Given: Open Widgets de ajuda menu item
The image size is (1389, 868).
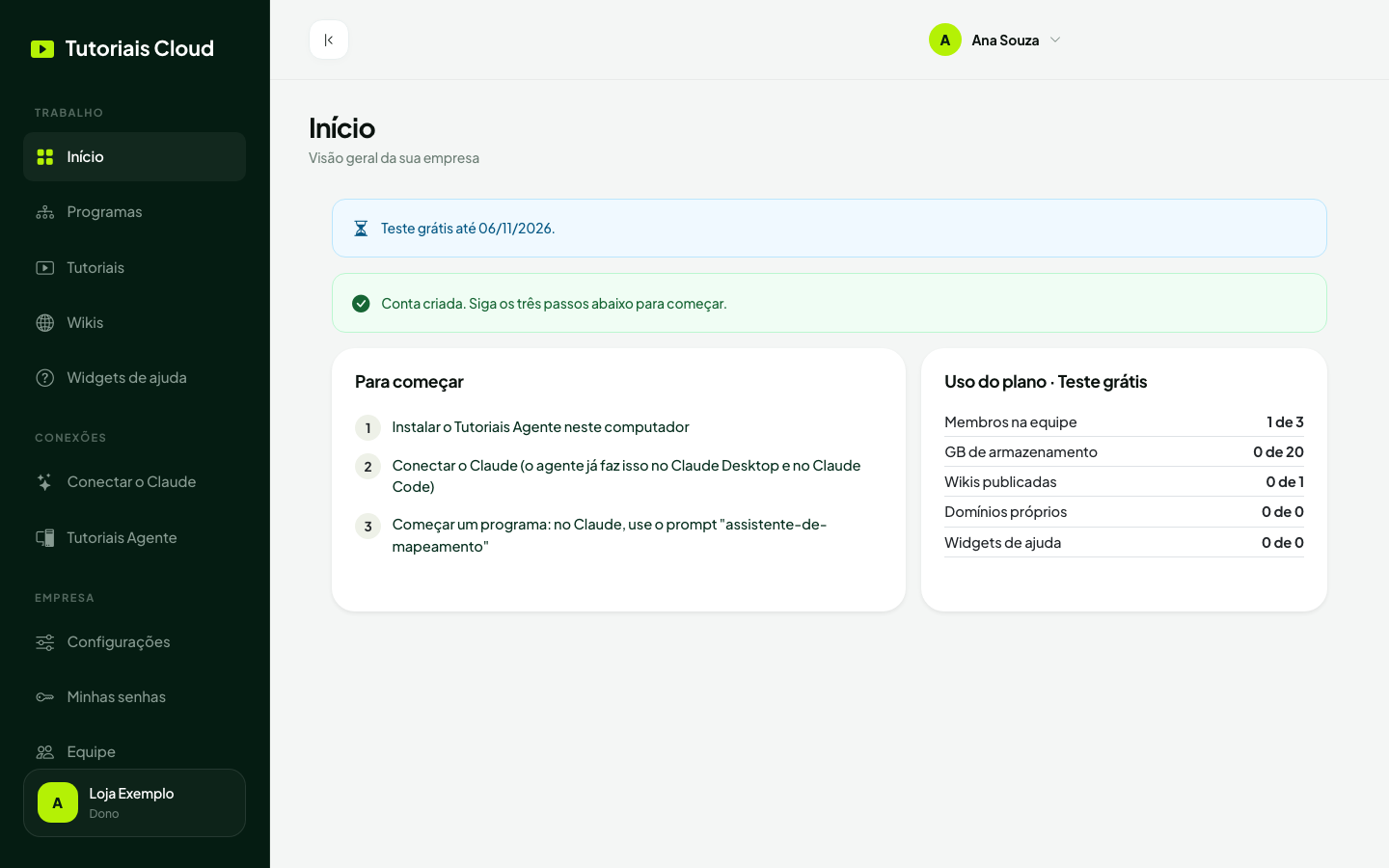Looking at the screenshot, I should coord(134,378).
